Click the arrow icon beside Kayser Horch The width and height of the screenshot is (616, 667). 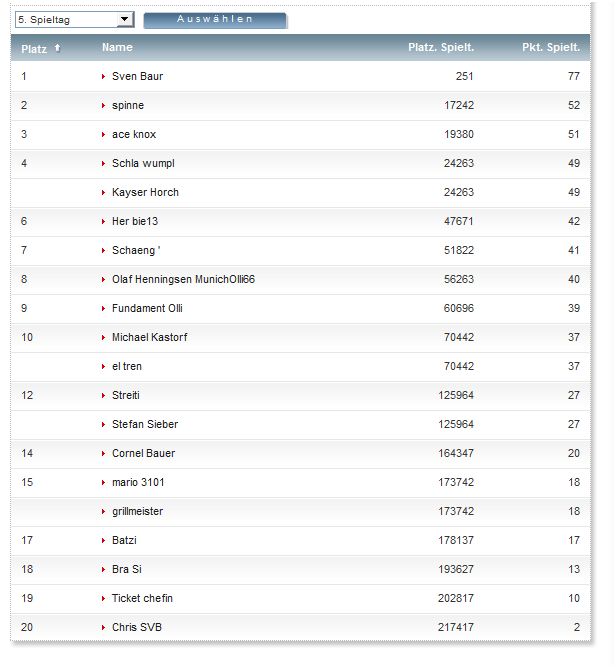pyautogui.click(x=104, y=192)
